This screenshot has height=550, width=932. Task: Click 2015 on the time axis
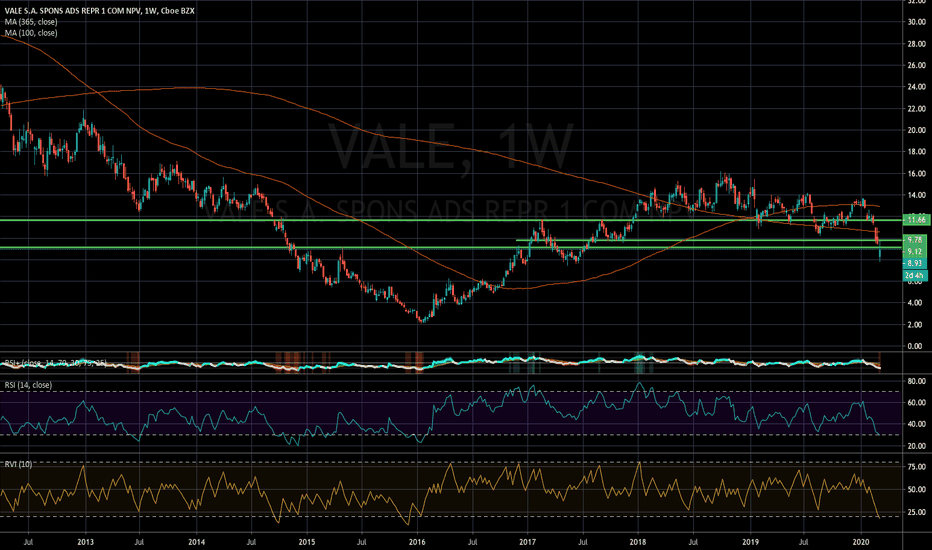(307, 542)
